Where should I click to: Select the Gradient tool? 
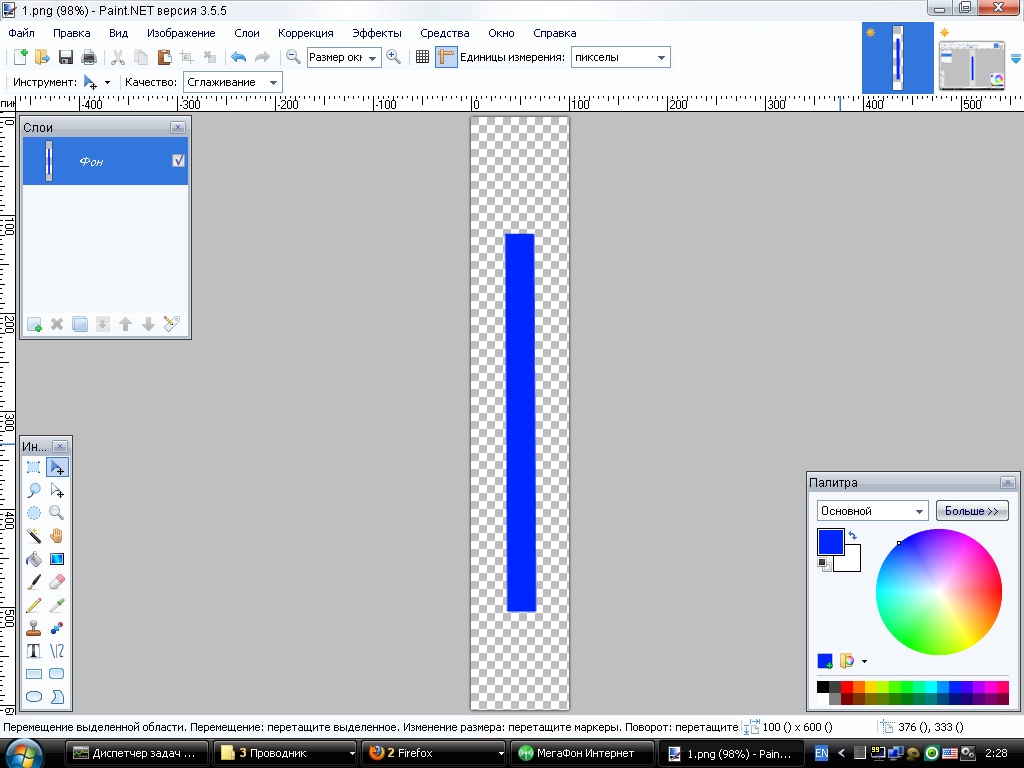point(57,559)
